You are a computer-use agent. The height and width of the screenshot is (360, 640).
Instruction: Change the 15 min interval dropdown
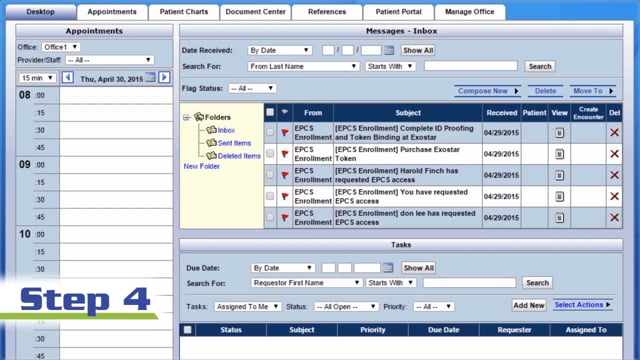click(37, 78)
